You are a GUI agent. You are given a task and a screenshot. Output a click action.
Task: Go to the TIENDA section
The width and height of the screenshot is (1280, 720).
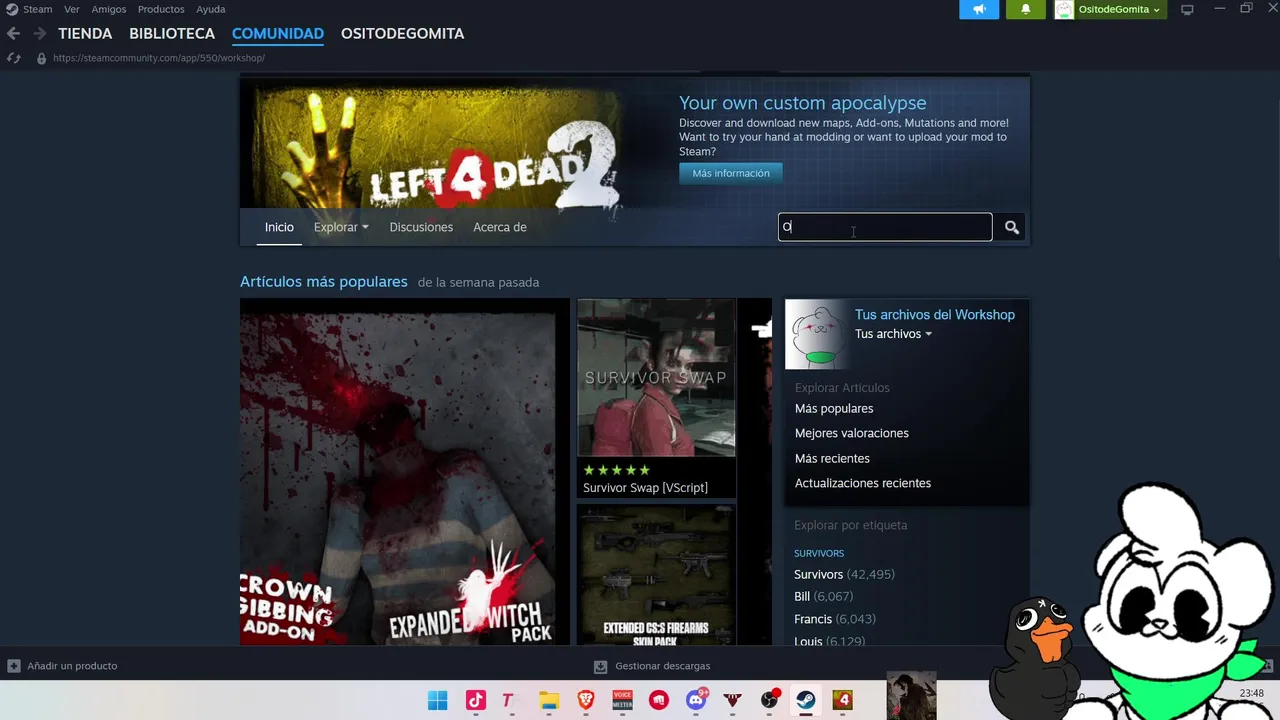[85, 33]
